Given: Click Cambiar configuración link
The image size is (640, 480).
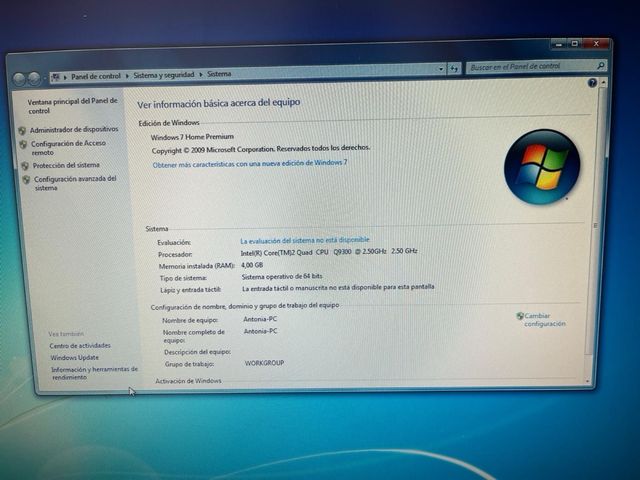Looking at the screenshot, I should 545,320.
